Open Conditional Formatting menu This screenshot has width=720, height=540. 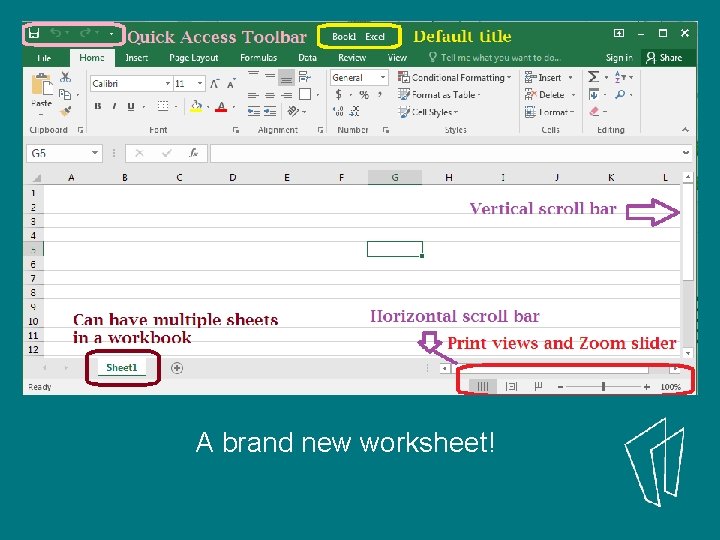point(454,78)
